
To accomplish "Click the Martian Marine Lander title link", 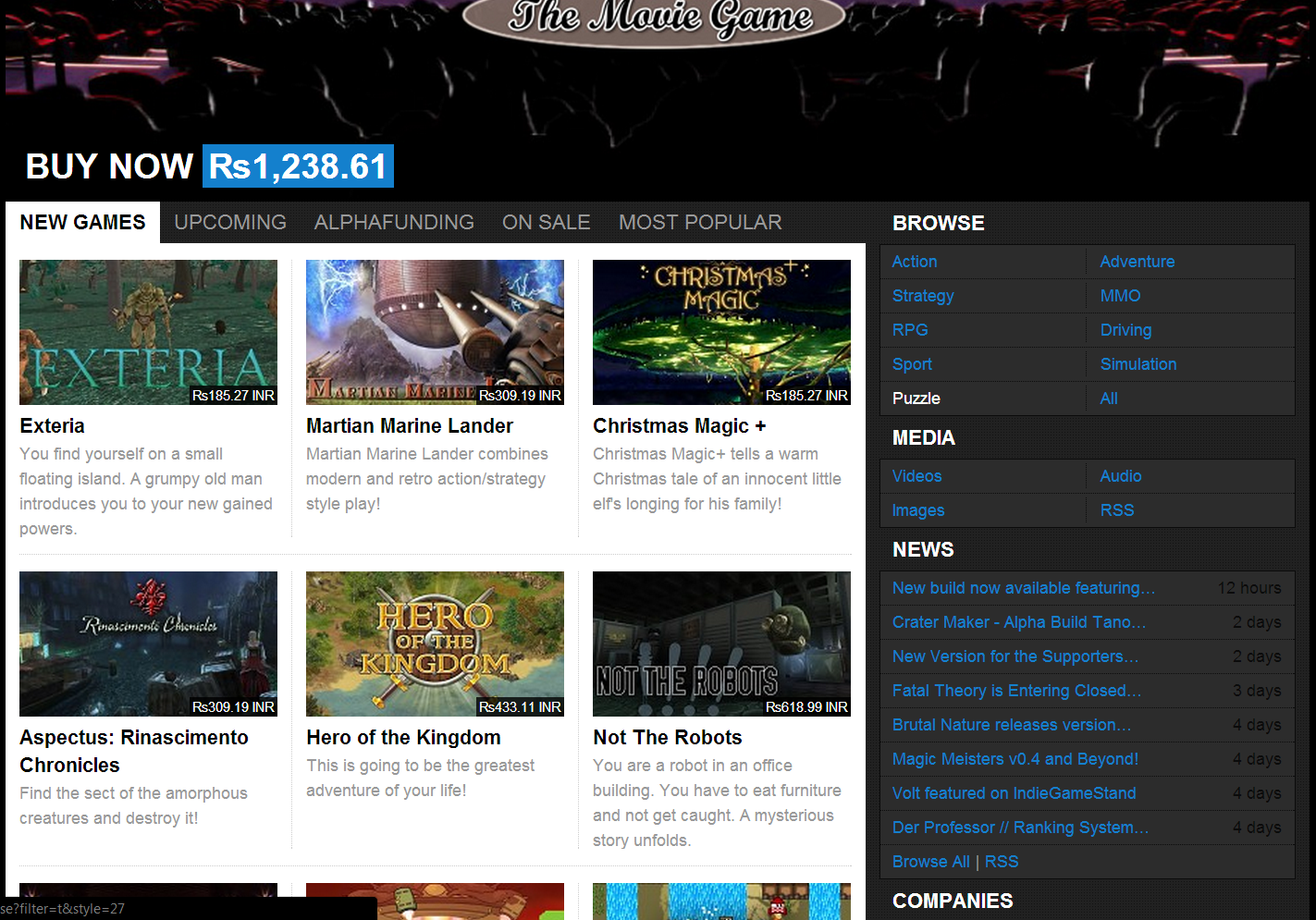I will (x=410, y=426).
